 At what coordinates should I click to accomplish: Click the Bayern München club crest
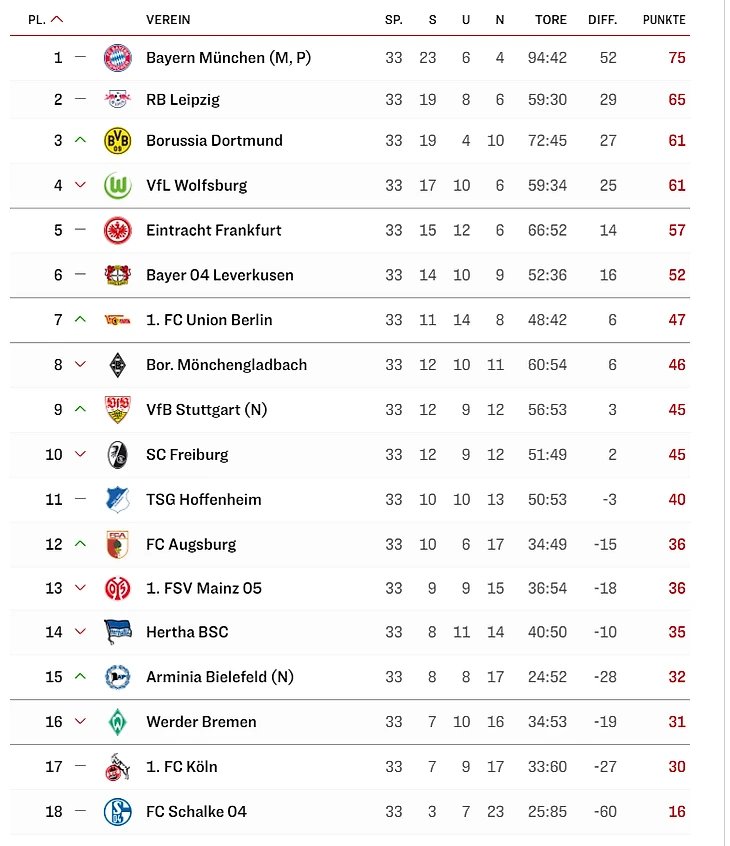[x=117, y=58]
